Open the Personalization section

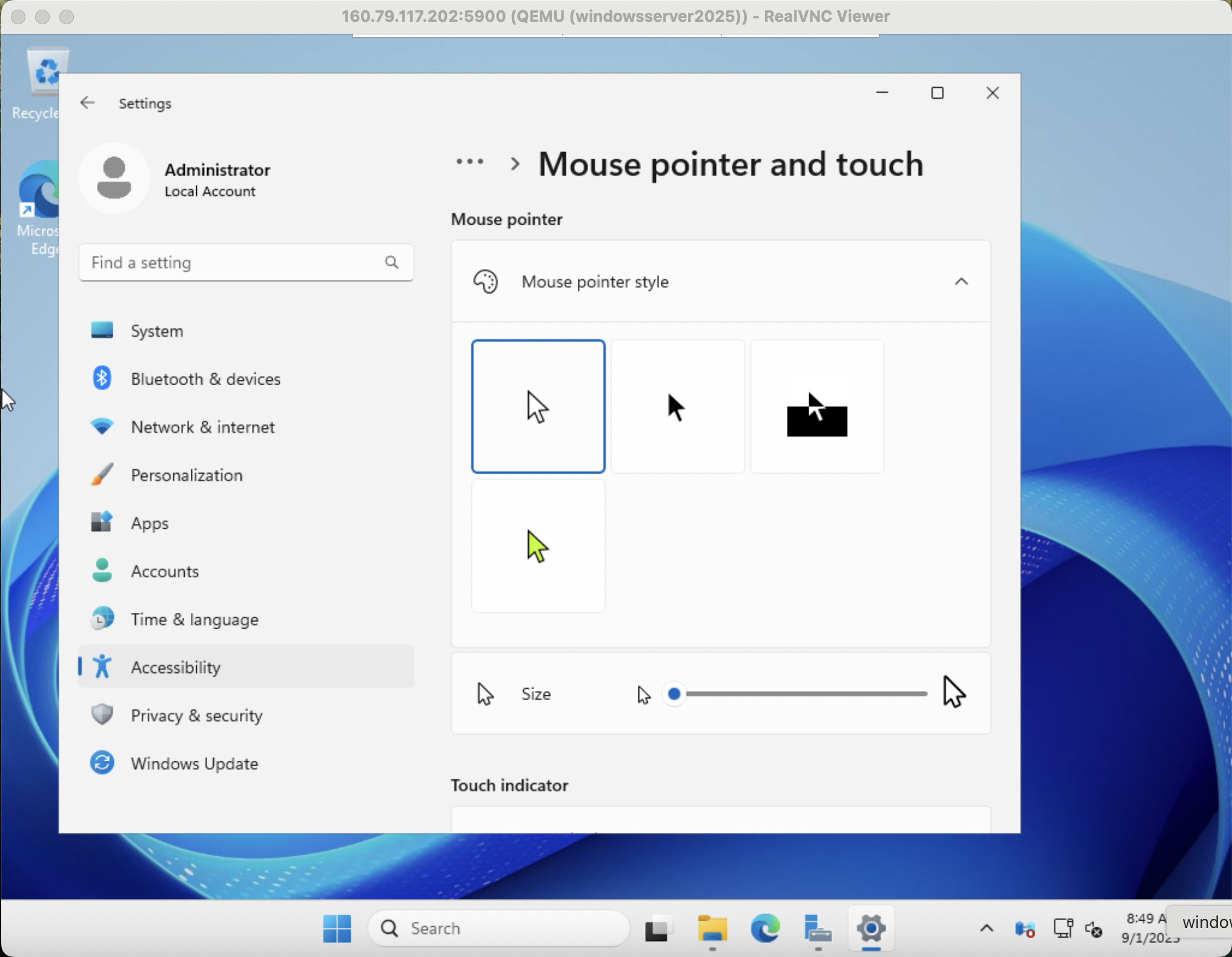click(187, 475)
